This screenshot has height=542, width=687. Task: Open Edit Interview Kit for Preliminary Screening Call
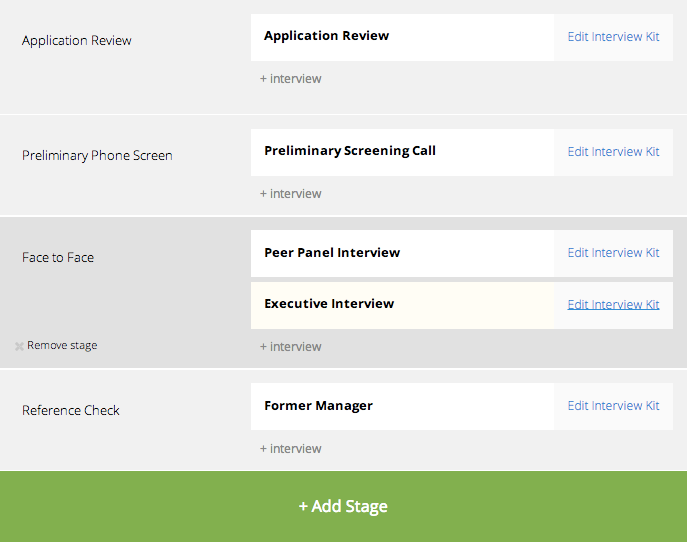pyautogui.click(x=613, y=152)
